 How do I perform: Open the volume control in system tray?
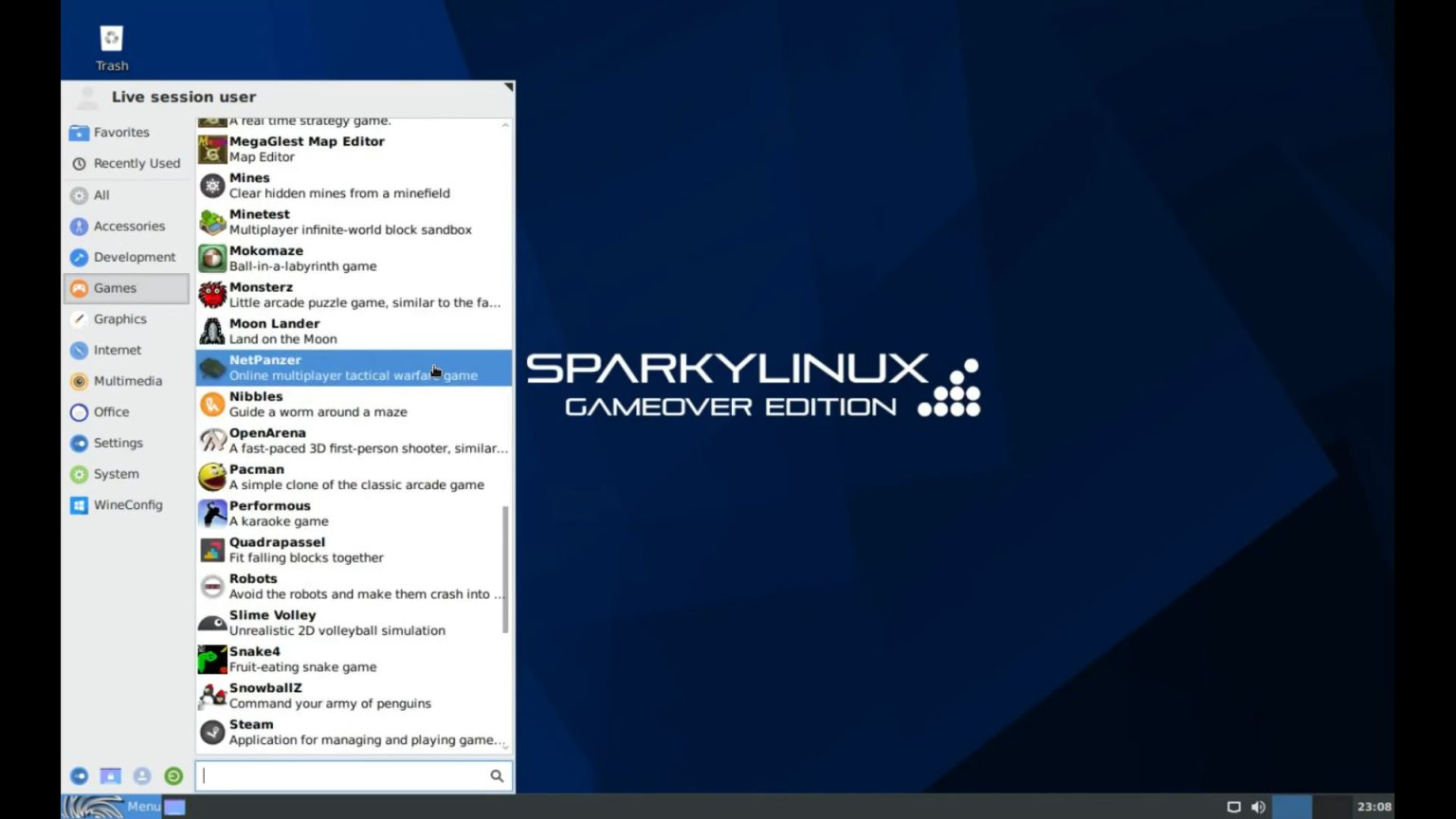1258,807
